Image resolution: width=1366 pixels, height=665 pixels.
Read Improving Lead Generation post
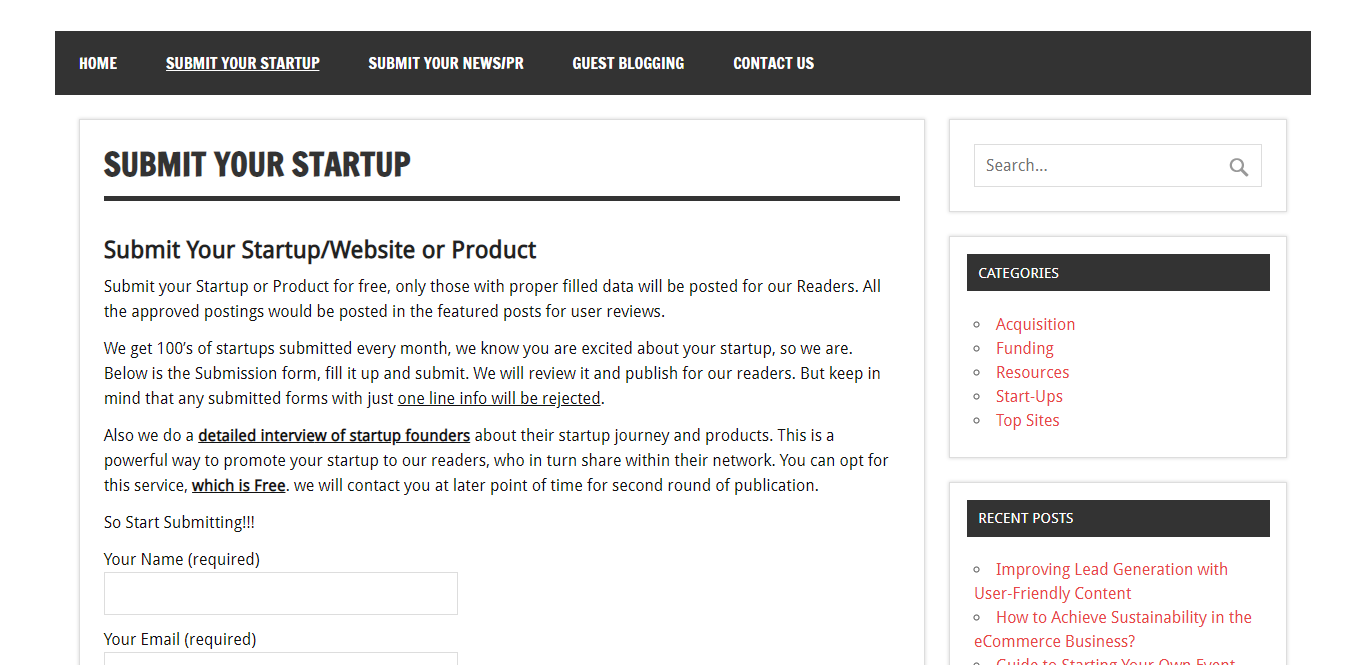coord(1101,581)
